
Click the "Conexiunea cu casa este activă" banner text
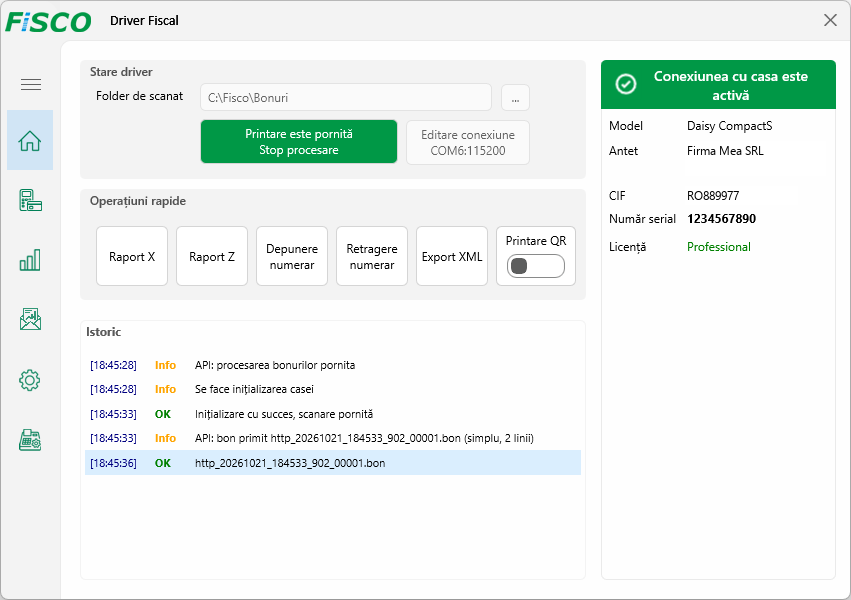pyautogui.click(x=731, y=86)
